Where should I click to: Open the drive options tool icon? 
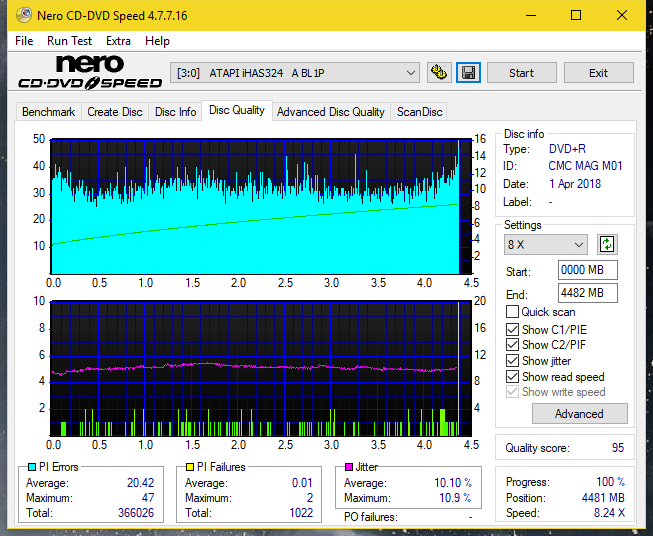pyautogui.click(x=439, y=73)
